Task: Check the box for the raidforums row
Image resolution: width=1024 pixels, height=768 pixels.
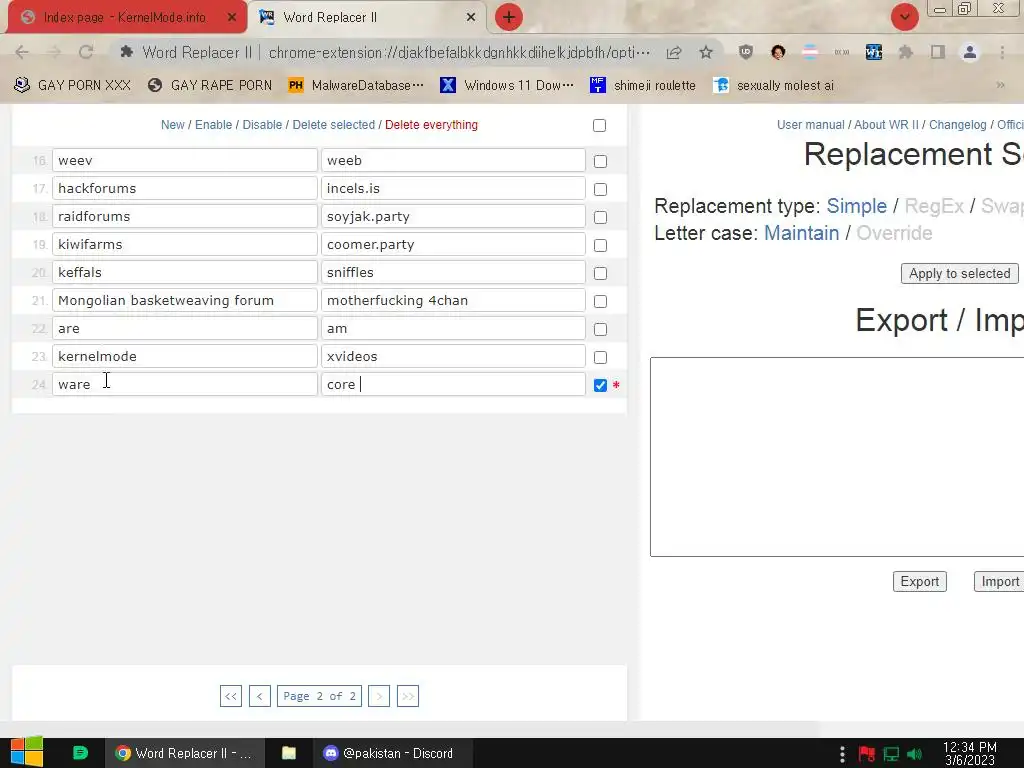Action: point(600,217)
